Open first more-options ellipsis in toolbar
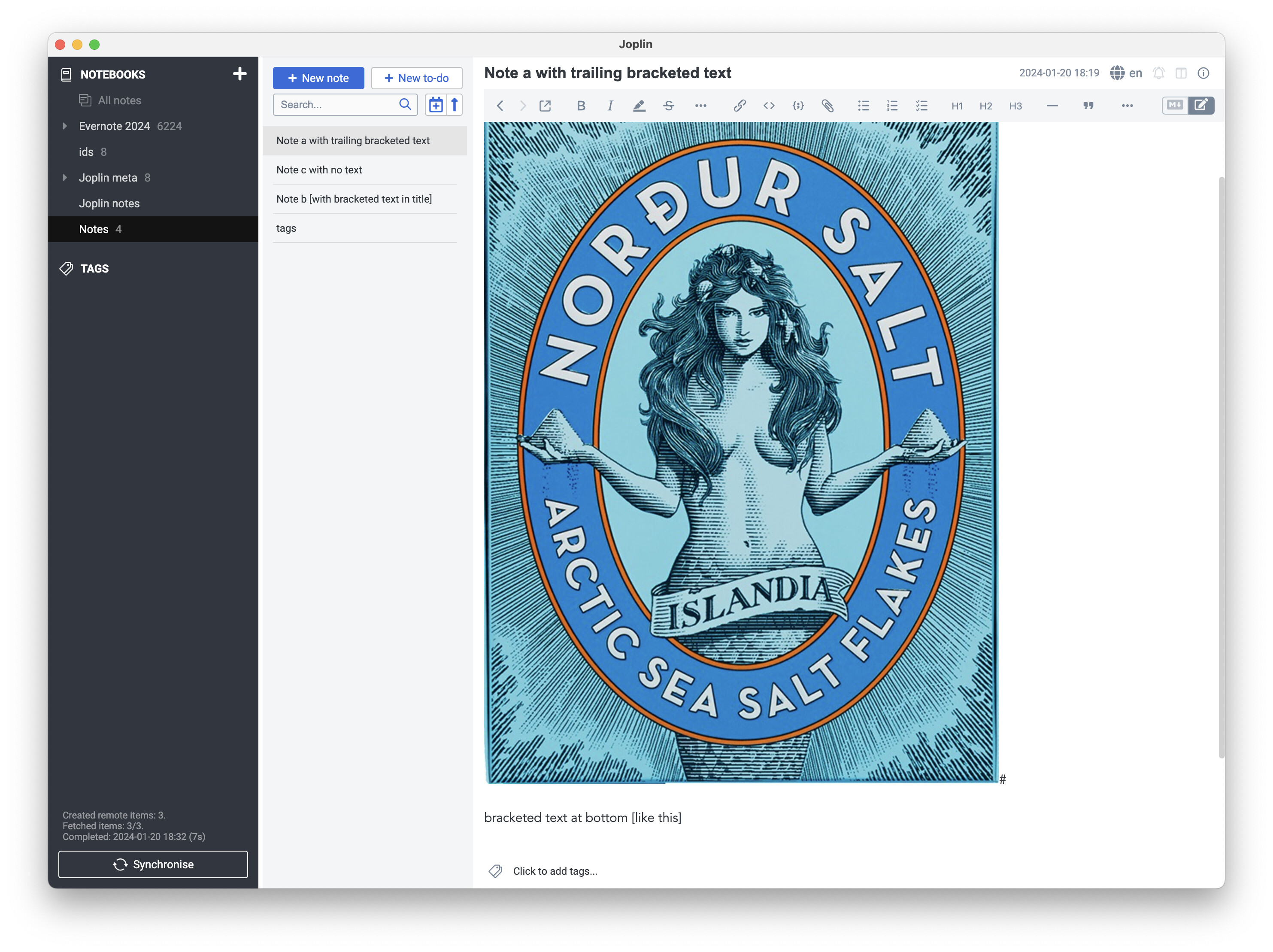The height and width of the screenshot is (952, 1273). [x=700, y=106]
